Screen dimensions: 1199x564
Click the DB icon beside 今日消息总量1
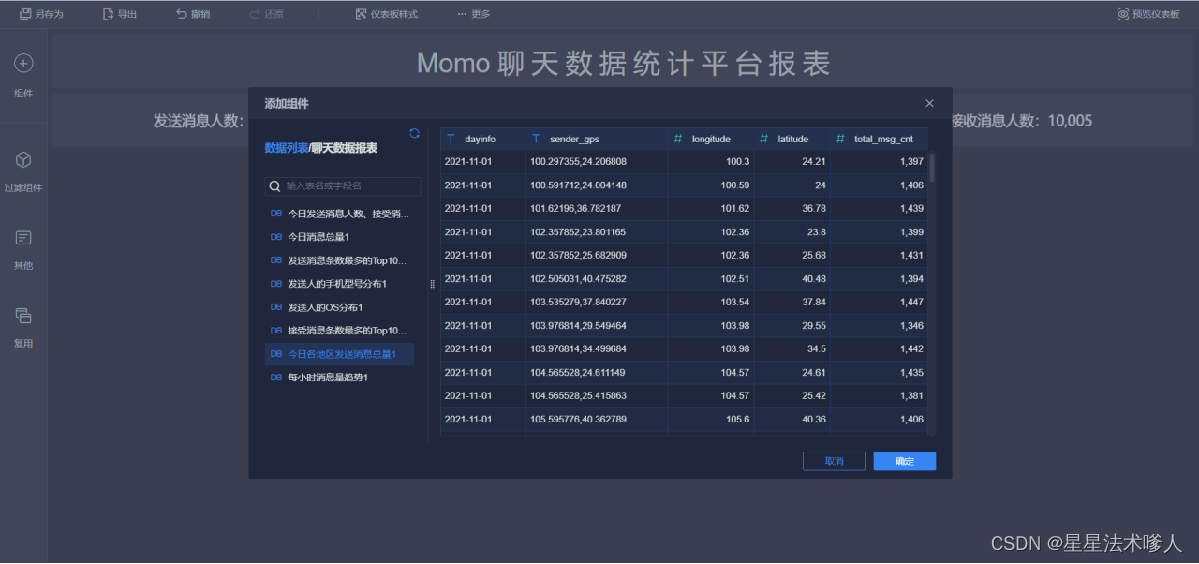point(277,237)
